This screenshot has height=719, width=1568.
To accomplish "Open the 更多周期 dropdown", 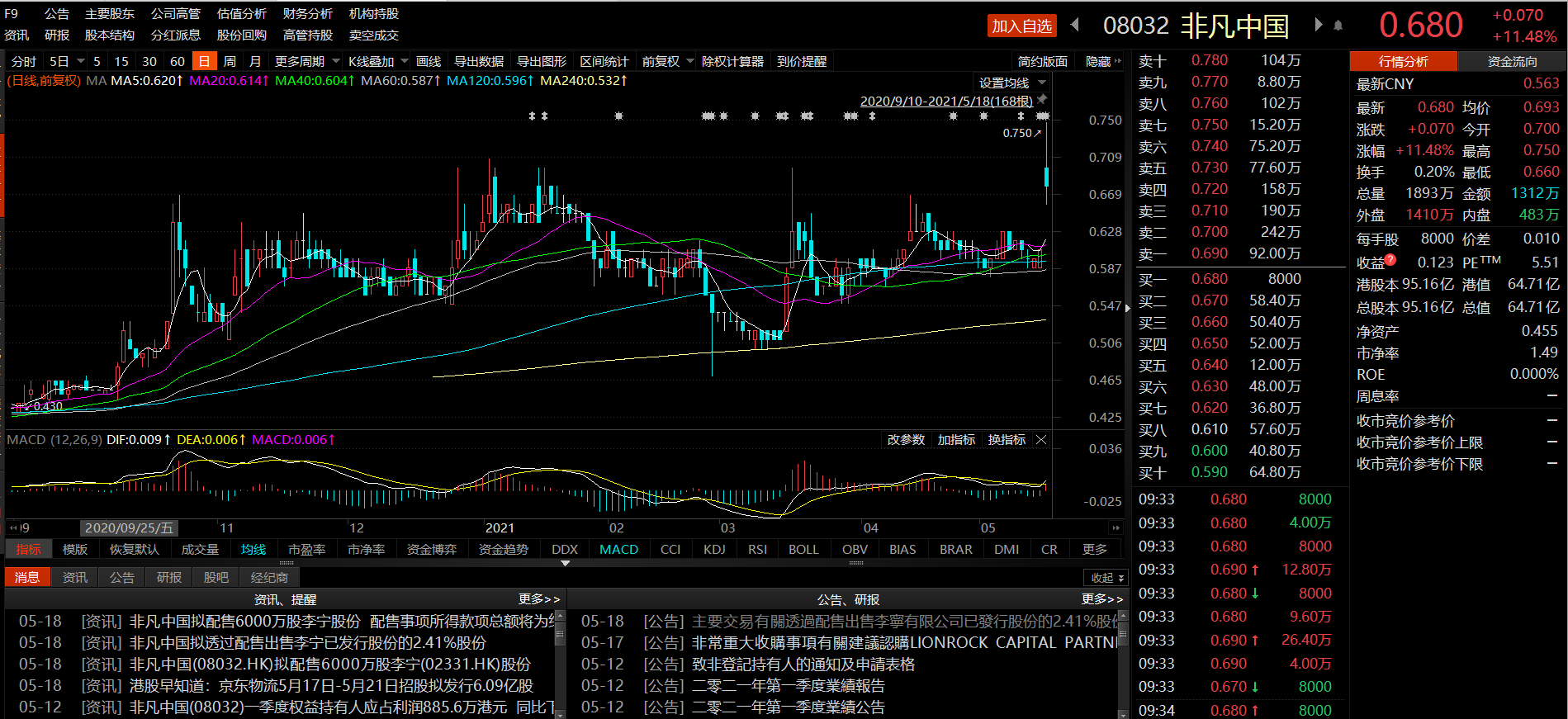I will (307, 62).
